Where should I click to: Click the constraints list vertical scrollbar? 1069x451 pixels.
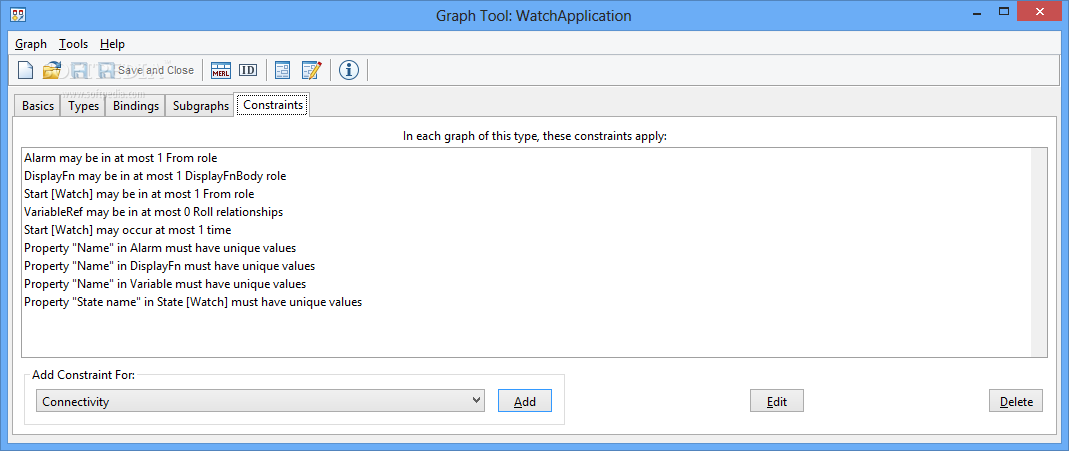1039,251
